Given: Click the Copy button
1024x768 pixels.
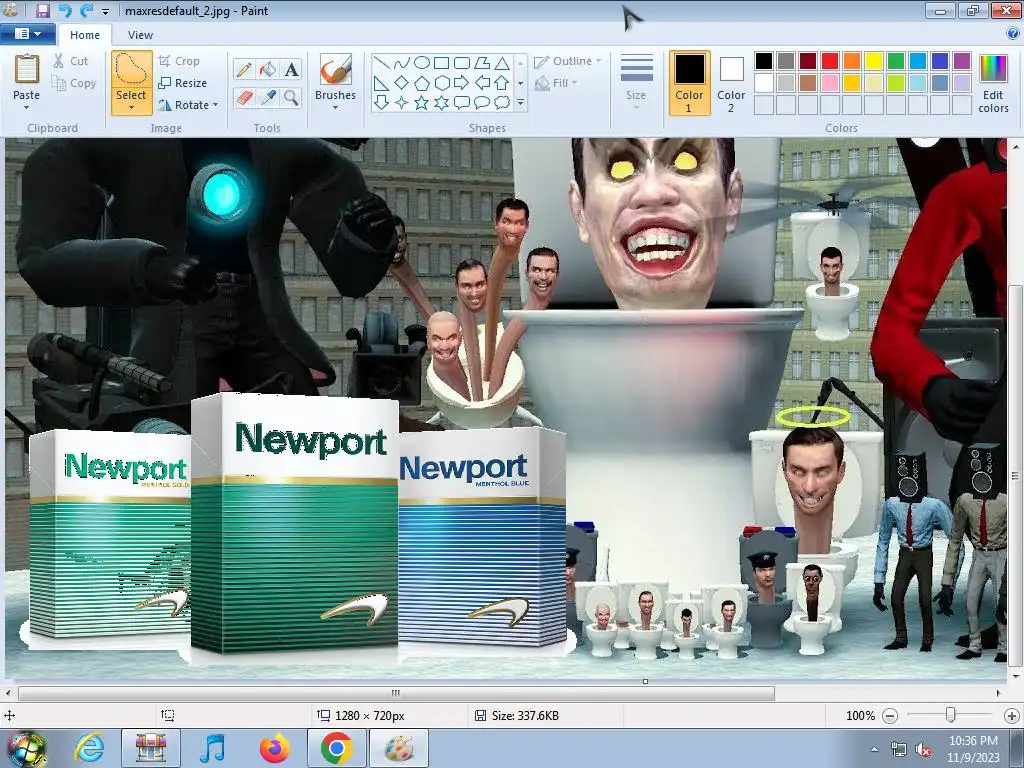Looking at the screenshot, I should [x=73, y=84].
